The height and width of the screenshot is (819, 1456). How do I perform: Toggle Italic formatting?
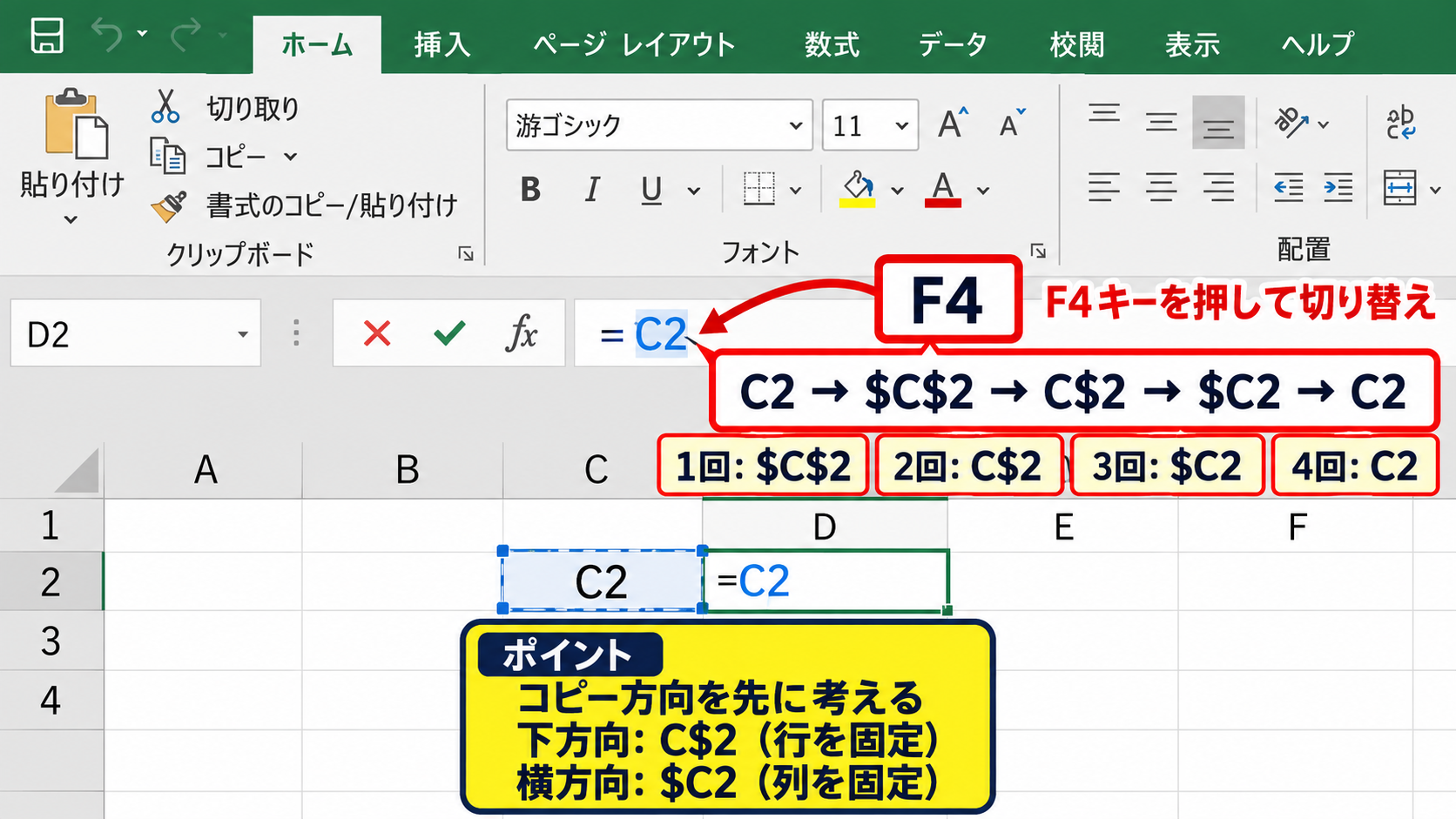point(592,189)
